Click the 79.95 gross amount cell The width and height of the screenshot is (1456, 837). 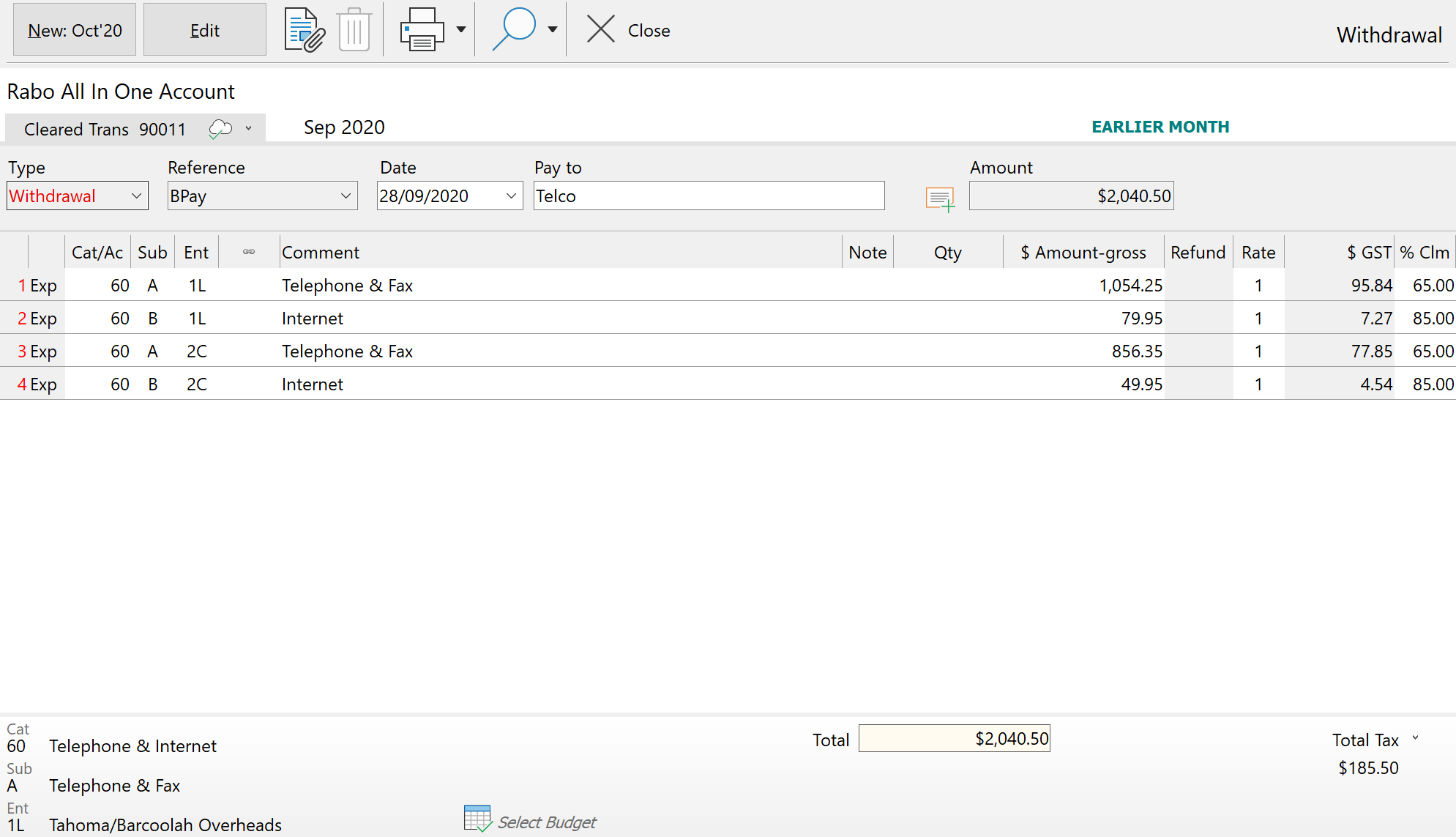[x=1083, y=318]
